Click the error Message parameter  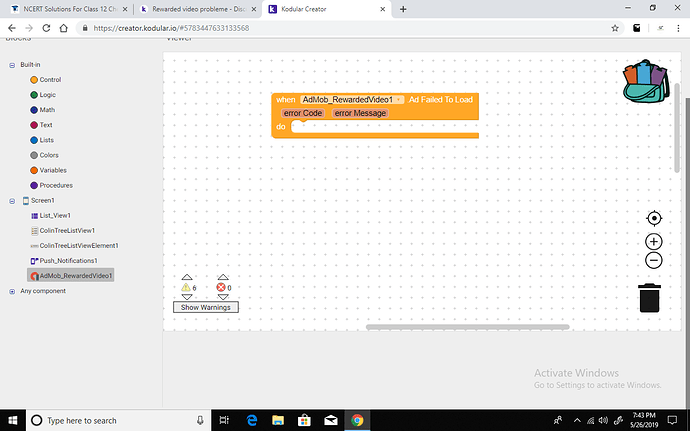[360, 113]
